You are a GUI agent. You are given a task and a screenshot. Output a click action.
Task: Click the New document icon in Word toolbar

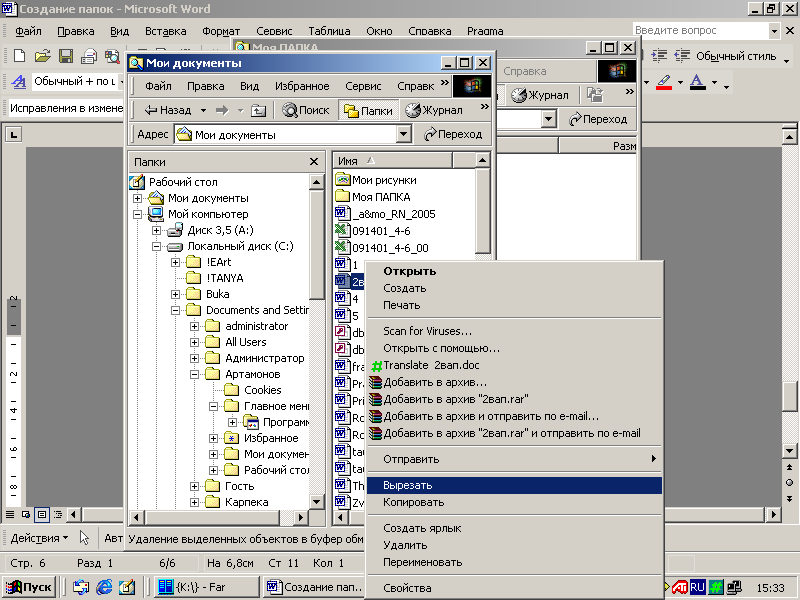coord(19,56)
